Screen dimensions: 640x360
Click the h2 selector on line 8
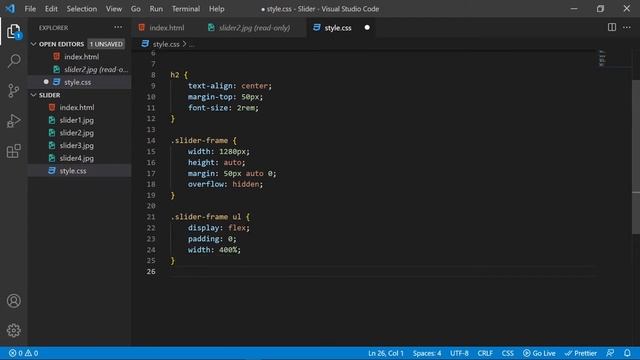[x=175, y=75]
